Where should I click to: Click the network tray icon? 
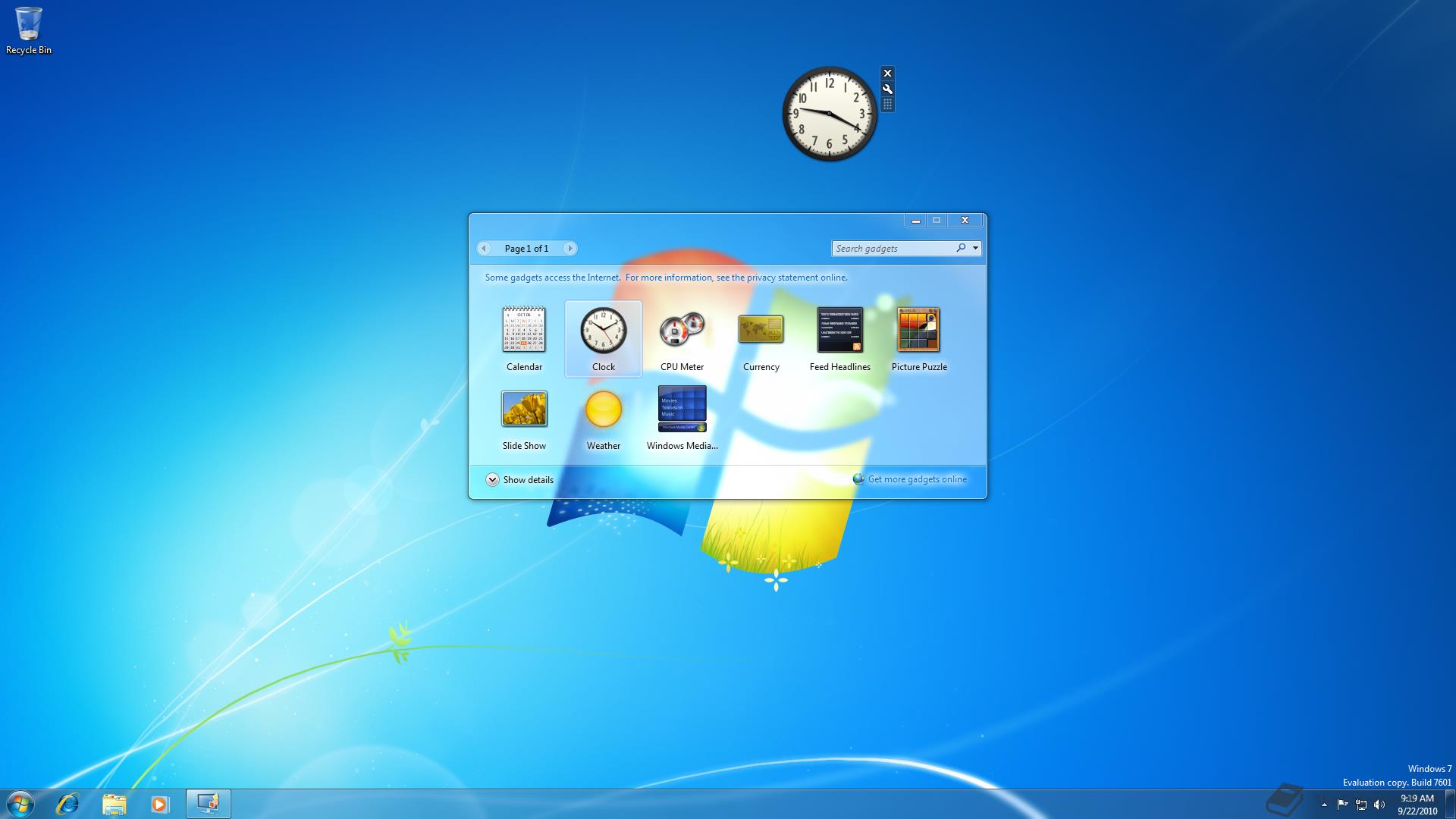[1361, 805]
